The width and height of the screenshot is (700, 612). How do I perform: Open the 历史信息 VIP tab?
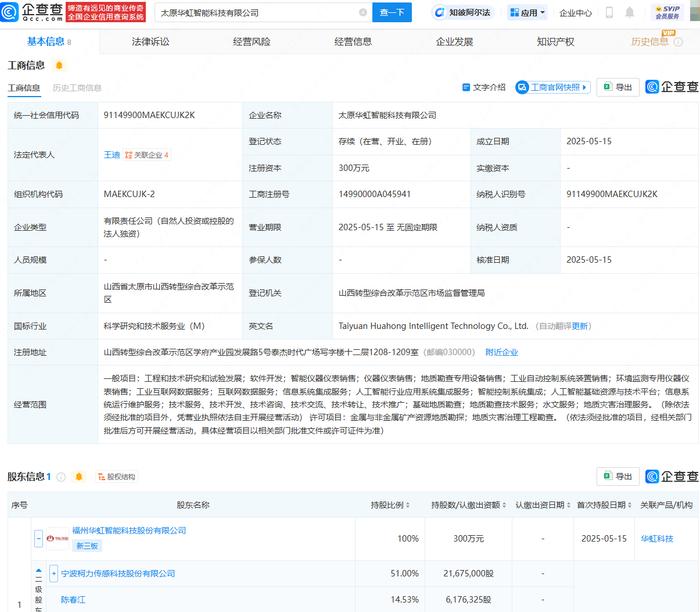[x=650, y=42]
